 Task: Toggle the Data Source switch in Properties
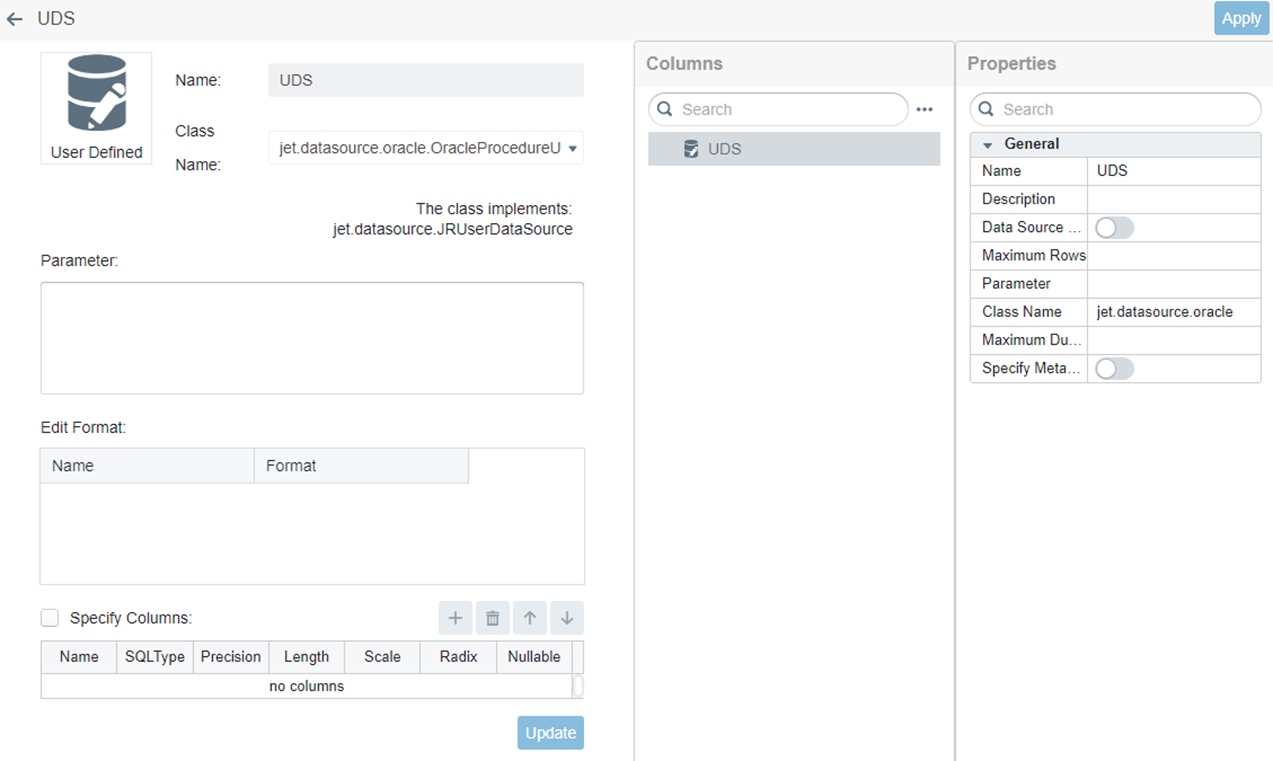click(1114, 227)
